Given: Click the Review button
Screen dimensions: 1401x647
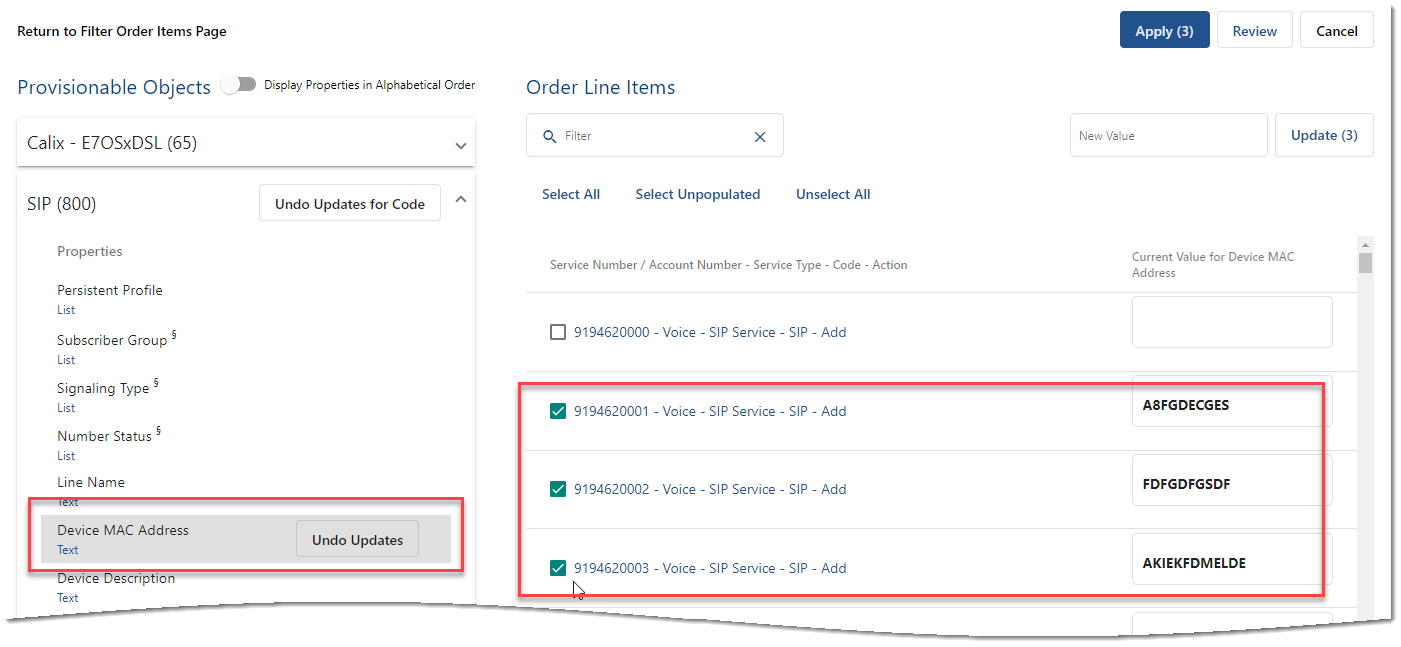Looking at the screenshot, I should pos(1254,31).
